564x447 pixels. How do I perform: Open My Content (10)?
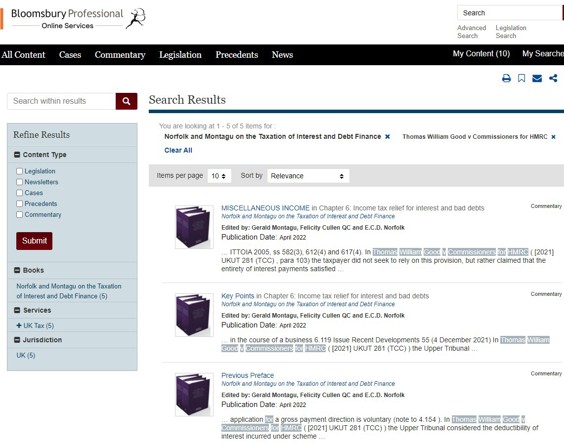481,54
